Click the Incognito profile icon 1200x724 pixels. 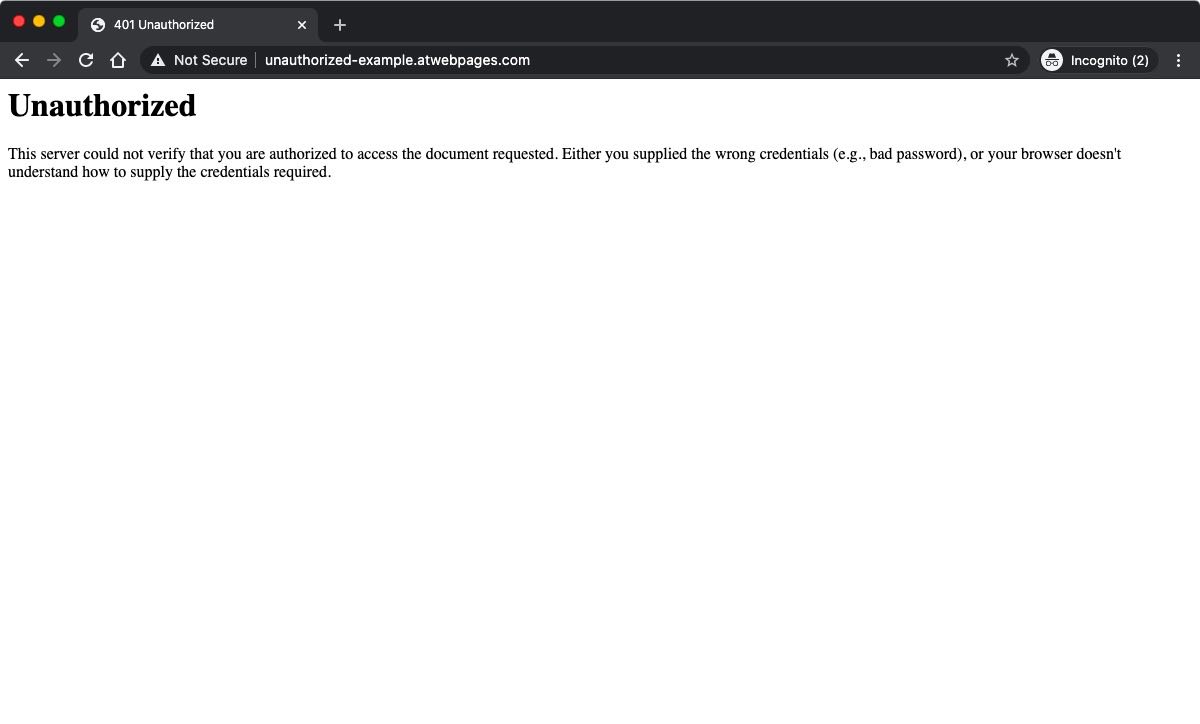(1052, 60)
